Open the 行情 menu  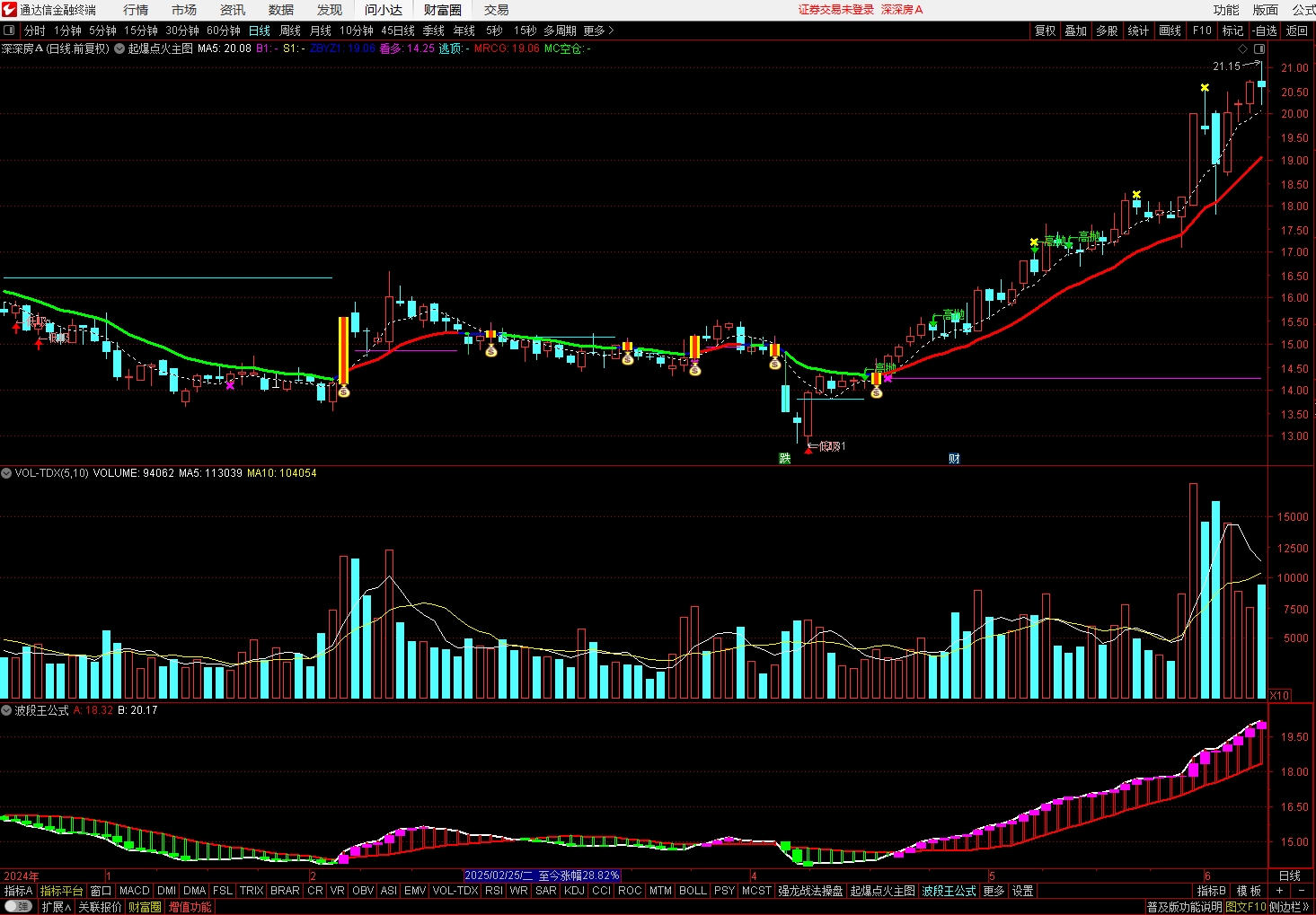(x=136, y=10)
